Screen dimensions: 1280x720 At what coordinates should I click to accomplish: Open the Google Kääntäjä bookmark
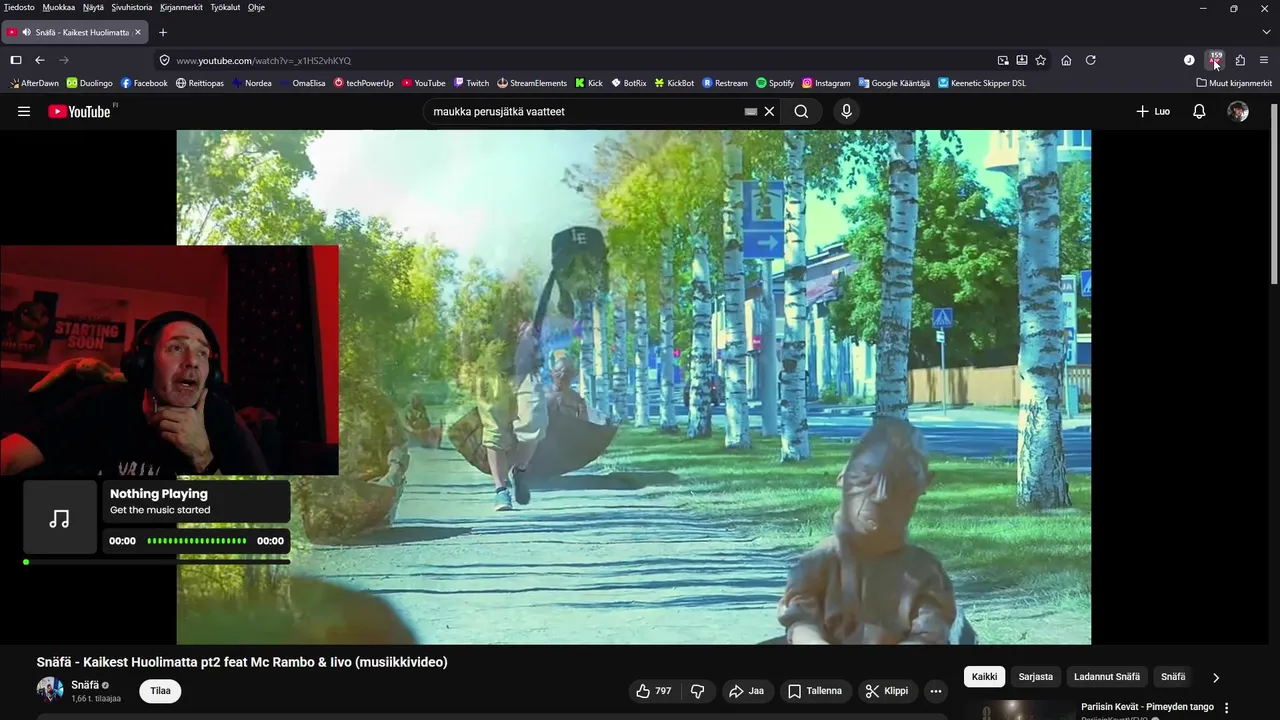point(894,83)
